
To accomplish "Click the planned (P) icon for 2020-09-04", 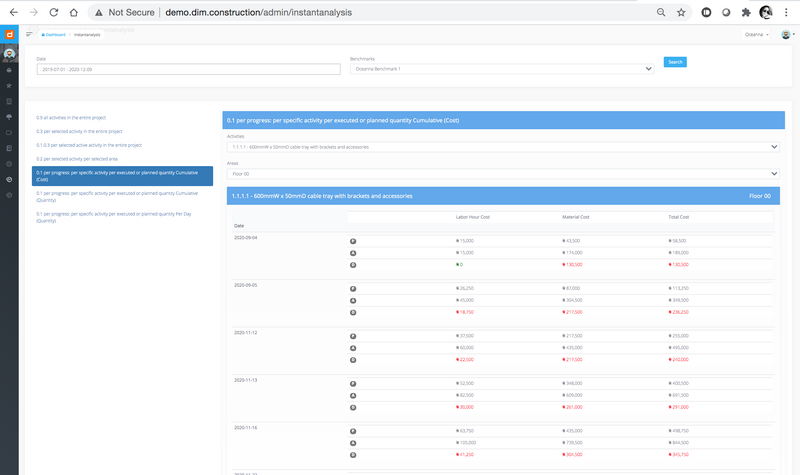I will 353,241.
